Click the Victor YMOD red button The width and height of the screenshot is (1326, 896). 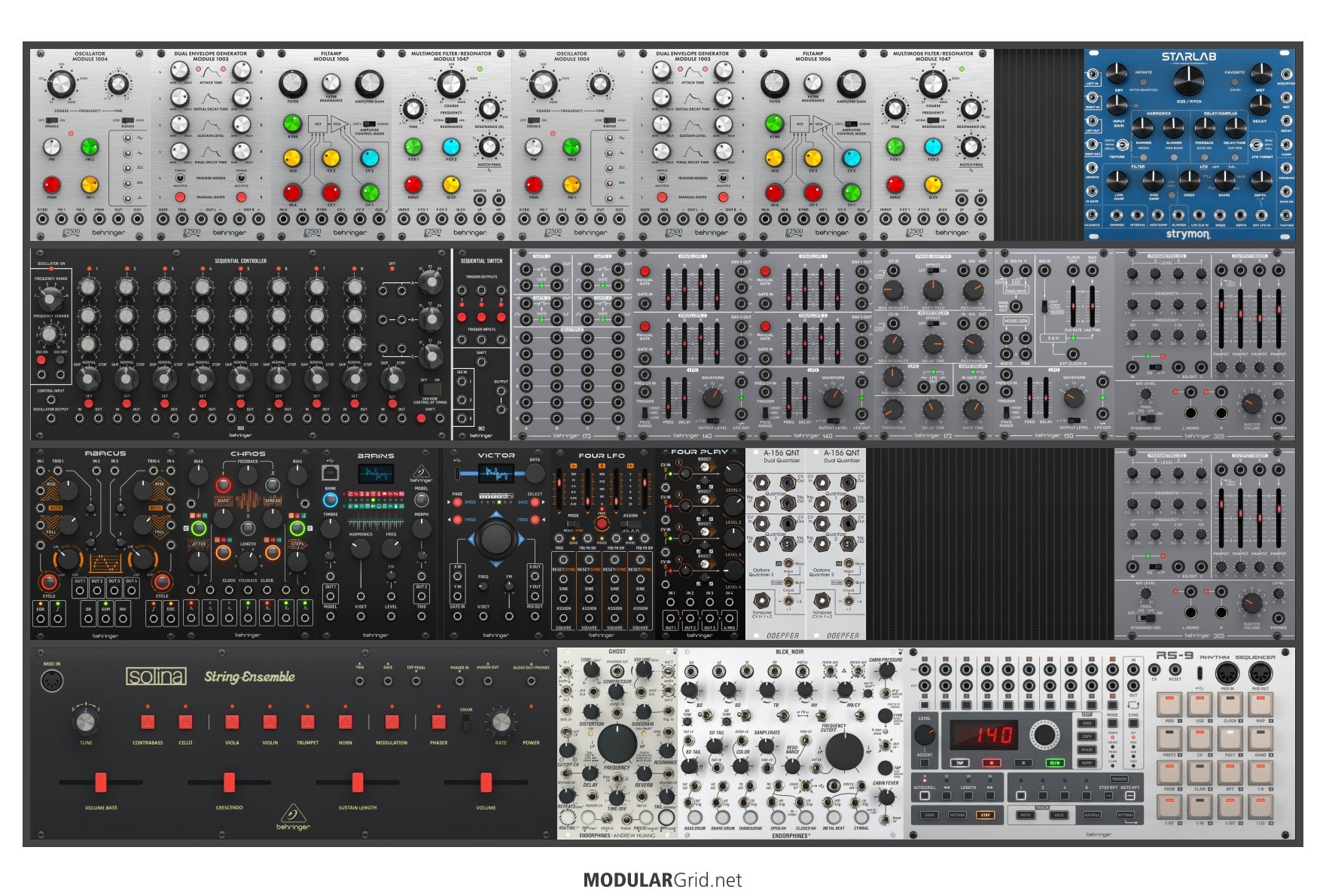457,520
